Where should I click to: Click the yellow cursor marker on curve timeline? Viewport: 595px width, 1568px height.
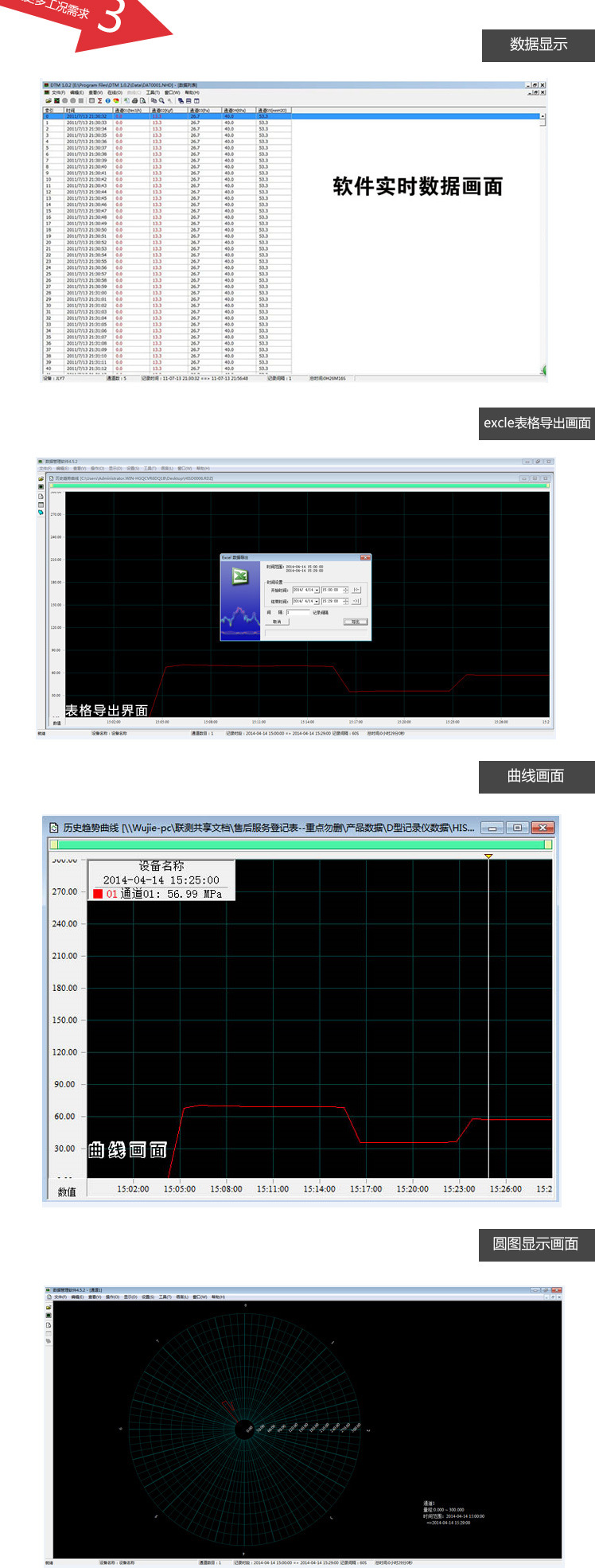tap(488, 856)
